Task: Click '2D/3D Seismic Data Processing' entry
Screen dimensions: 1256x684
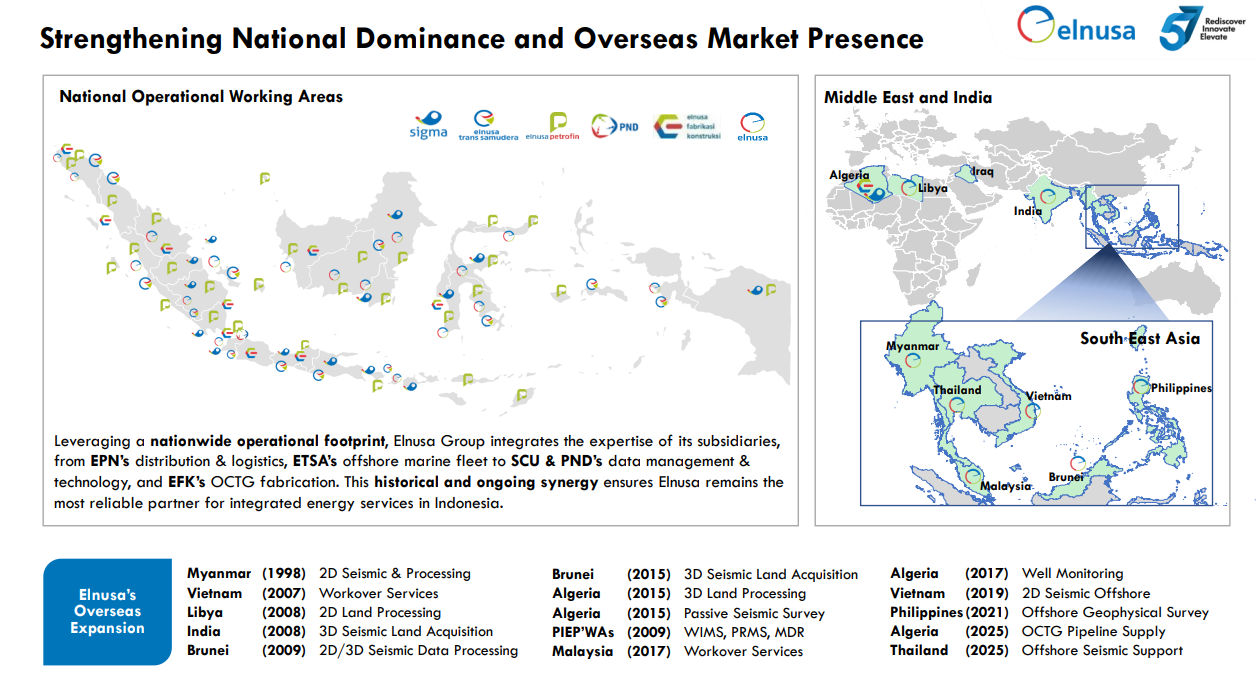Action: tap(419, 650)
